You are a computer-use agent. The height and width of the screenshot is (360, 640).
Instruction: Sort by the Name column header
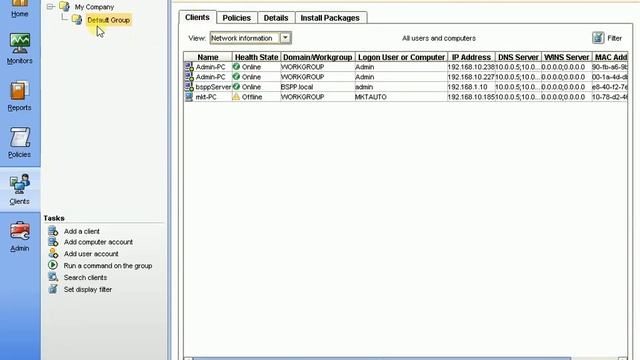coord(208,57)
